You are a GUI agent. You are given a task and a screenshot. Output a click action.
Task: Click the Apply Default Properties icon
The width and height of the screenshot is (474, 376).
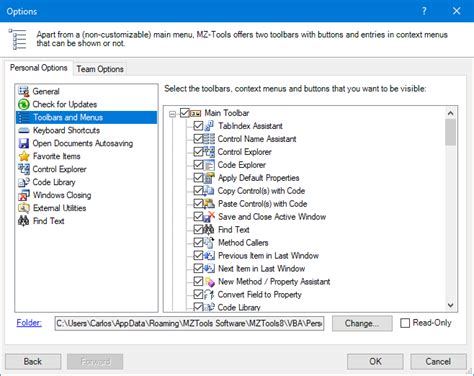[209, 178]
